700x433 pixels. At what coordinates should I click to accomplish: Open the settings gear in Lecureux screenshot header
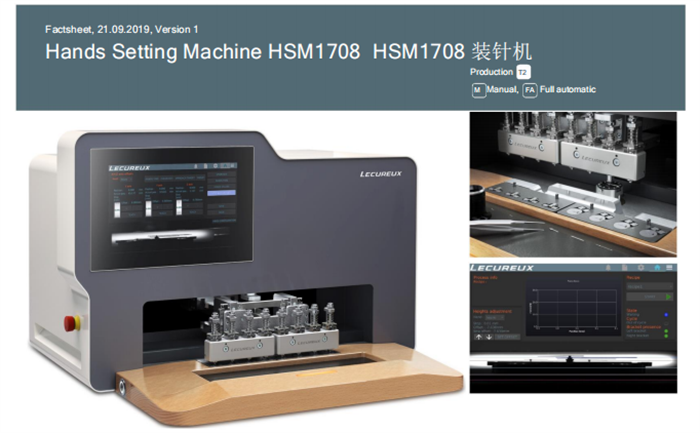click(x=641, y=267)
